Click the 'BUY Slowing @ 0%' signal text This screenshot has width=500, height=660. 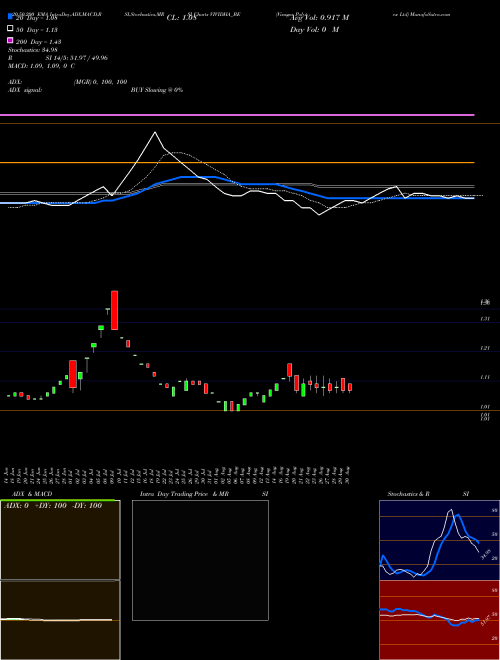click(x=157, y=90)
